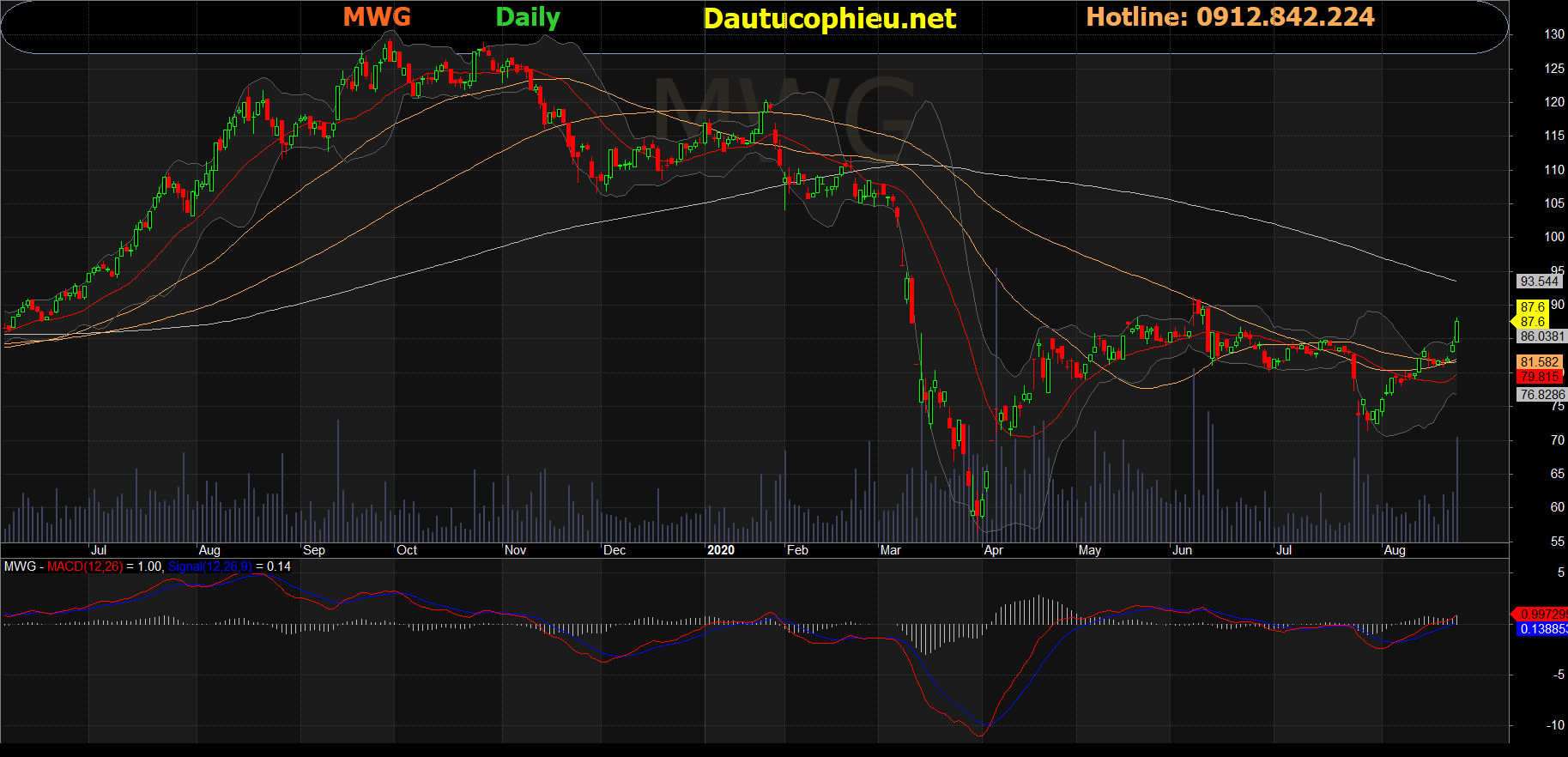Click the Signal(12,26,9) legend text
This screenshot has width=1568, height=757.
209,566
